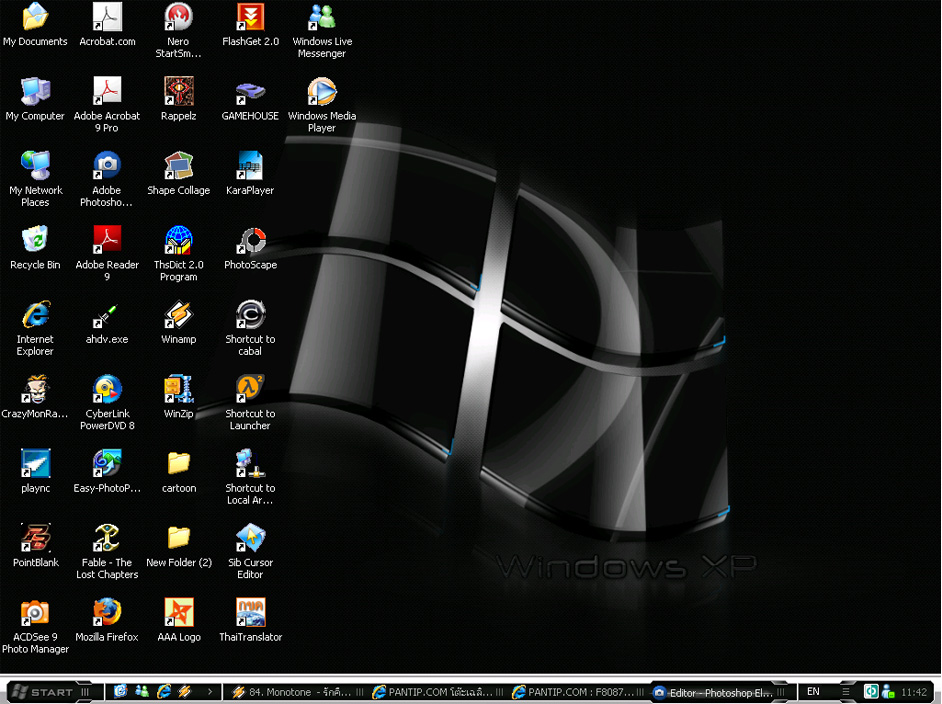Open the Recycle Bin
This screenshot has height=704, width=942.
[35, 249]
